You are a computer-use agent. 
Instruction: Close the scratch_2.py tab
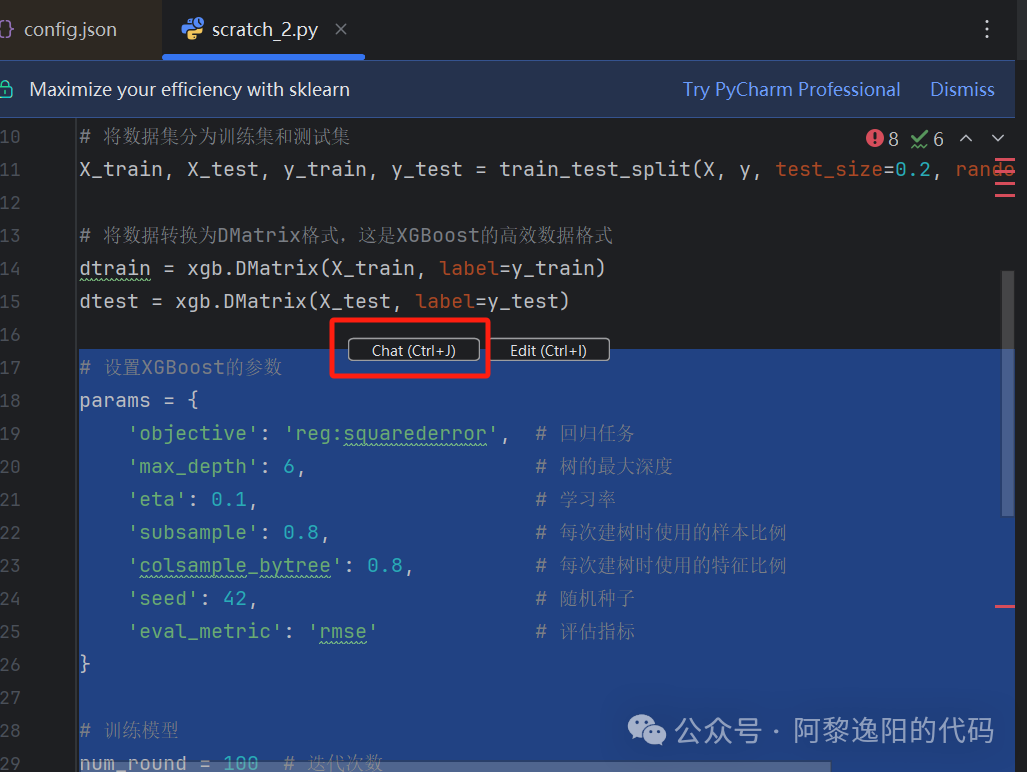click(x=341, y=29)
